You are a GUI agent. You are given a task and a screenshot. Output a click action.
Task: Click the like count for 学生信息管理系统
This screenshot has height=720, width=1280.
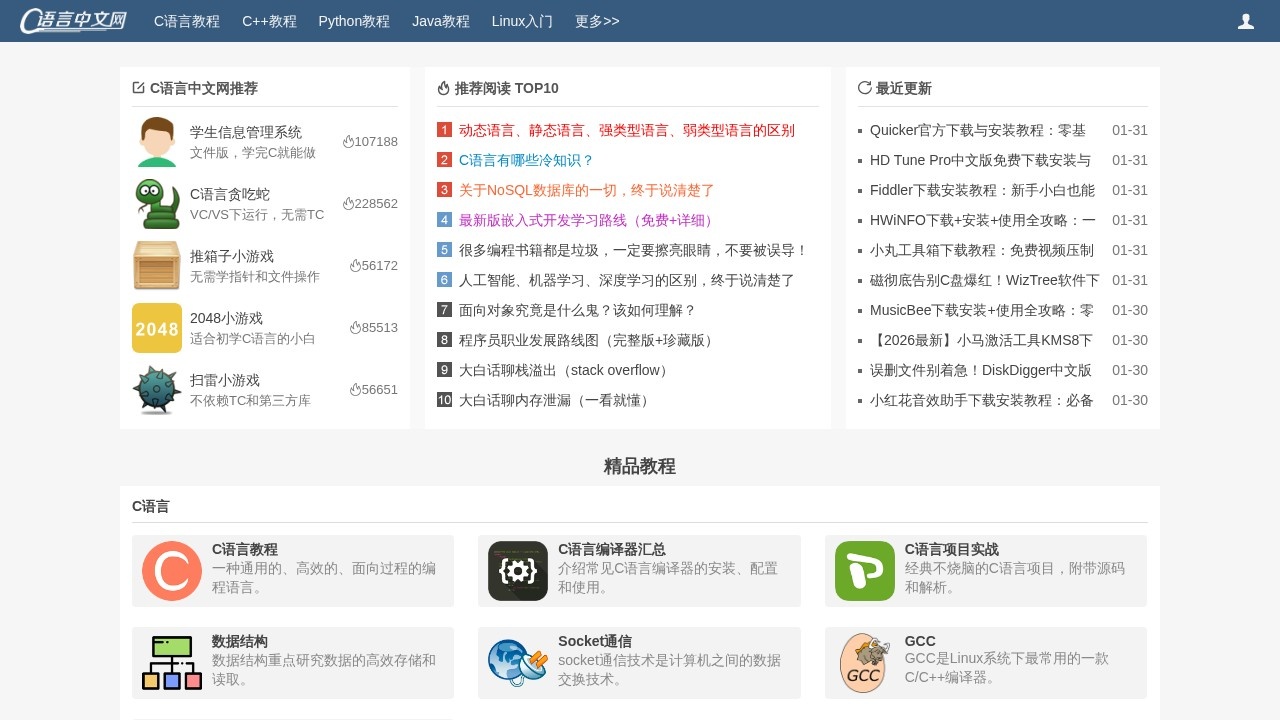point(371,141)
